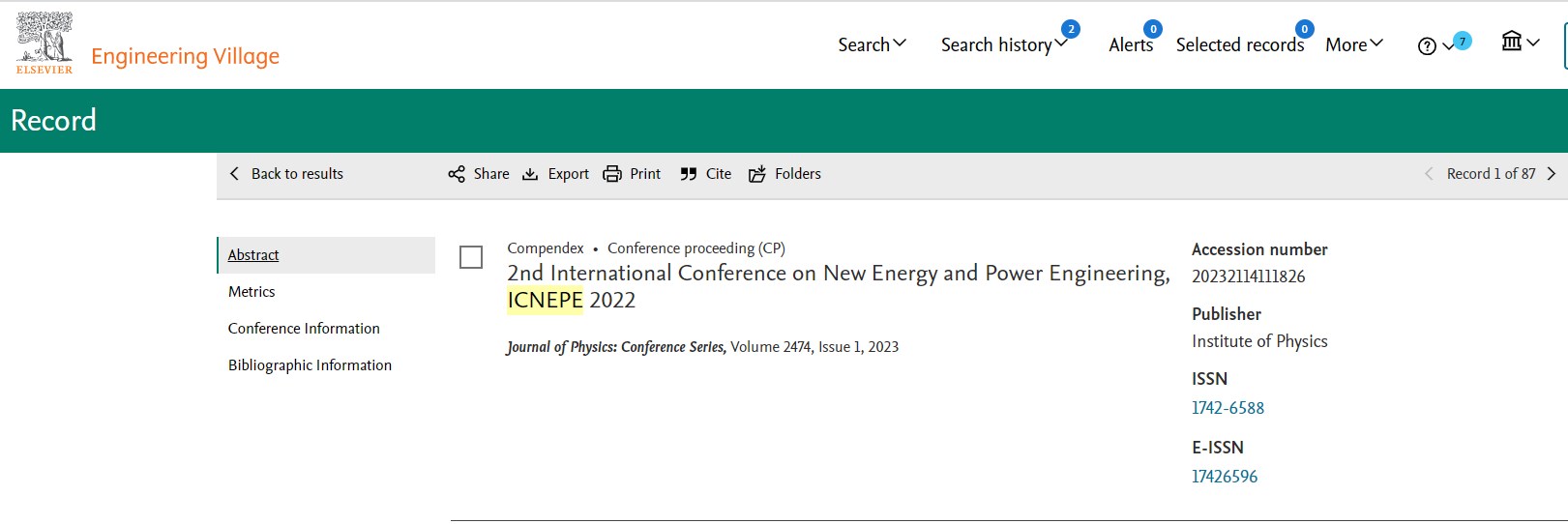
Task: Click the ISSN 1742-6588 link
Action: (x=1228, y=408)
